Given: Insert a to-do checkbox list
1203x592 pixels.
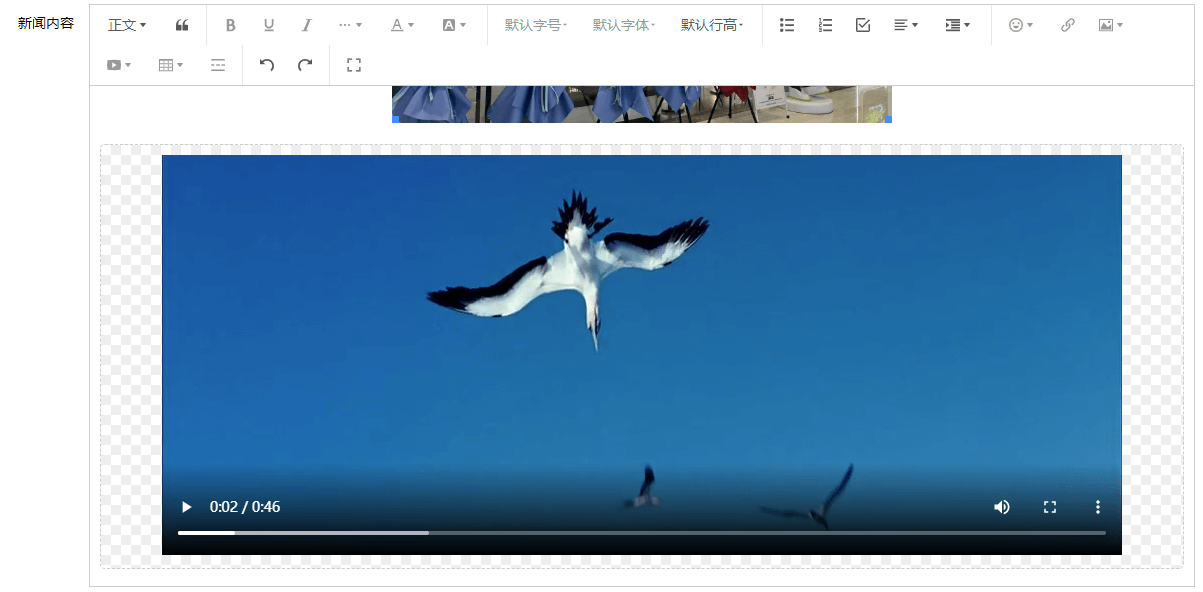Looking at the screenshot, I should (863, 25).
